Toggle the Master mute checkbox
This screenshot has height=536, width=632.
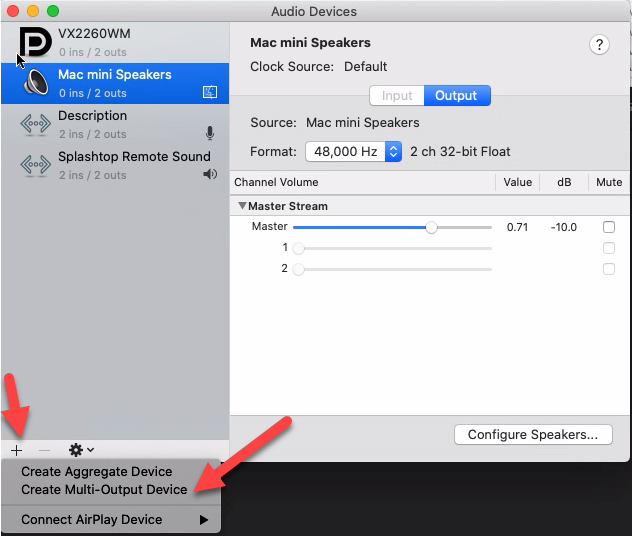[x=608, y=227]
